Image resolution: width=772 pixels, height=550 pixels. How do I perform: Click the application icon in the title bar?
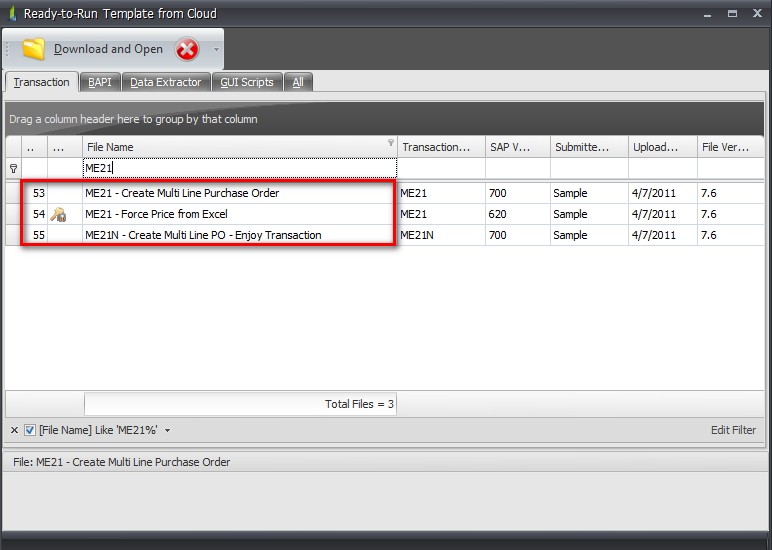tap(11, 14)
